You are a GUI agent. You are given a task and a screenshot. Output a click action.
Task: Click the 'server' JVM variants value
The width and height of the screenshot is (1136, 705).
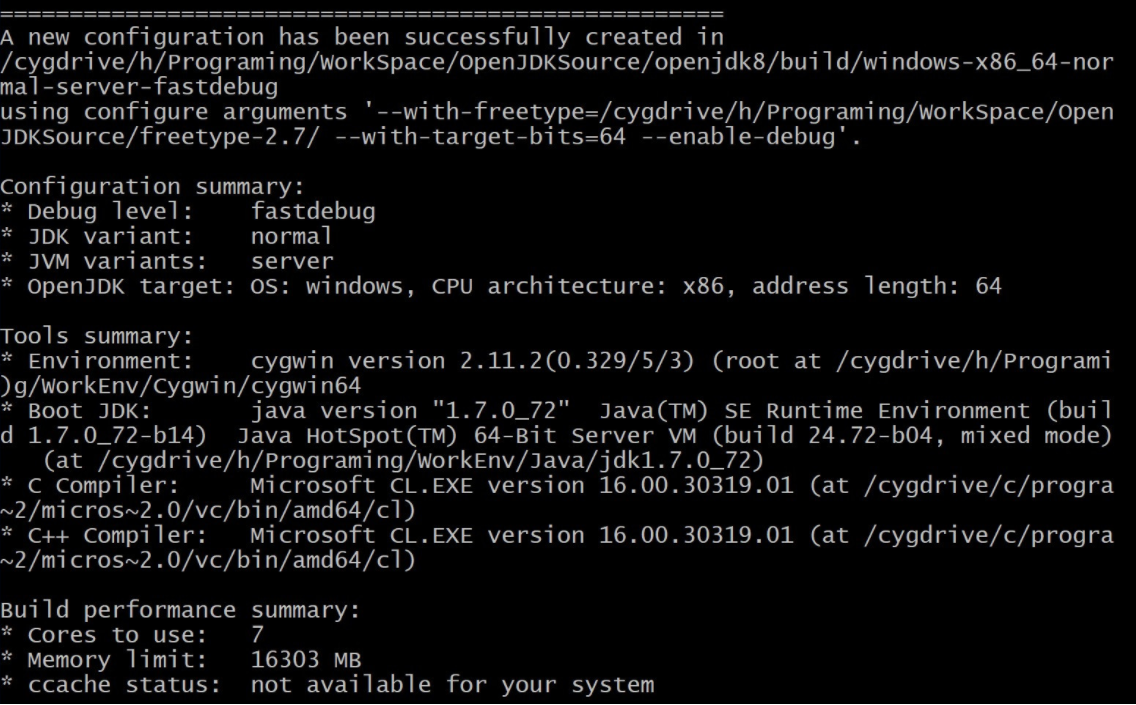point(292,261)
